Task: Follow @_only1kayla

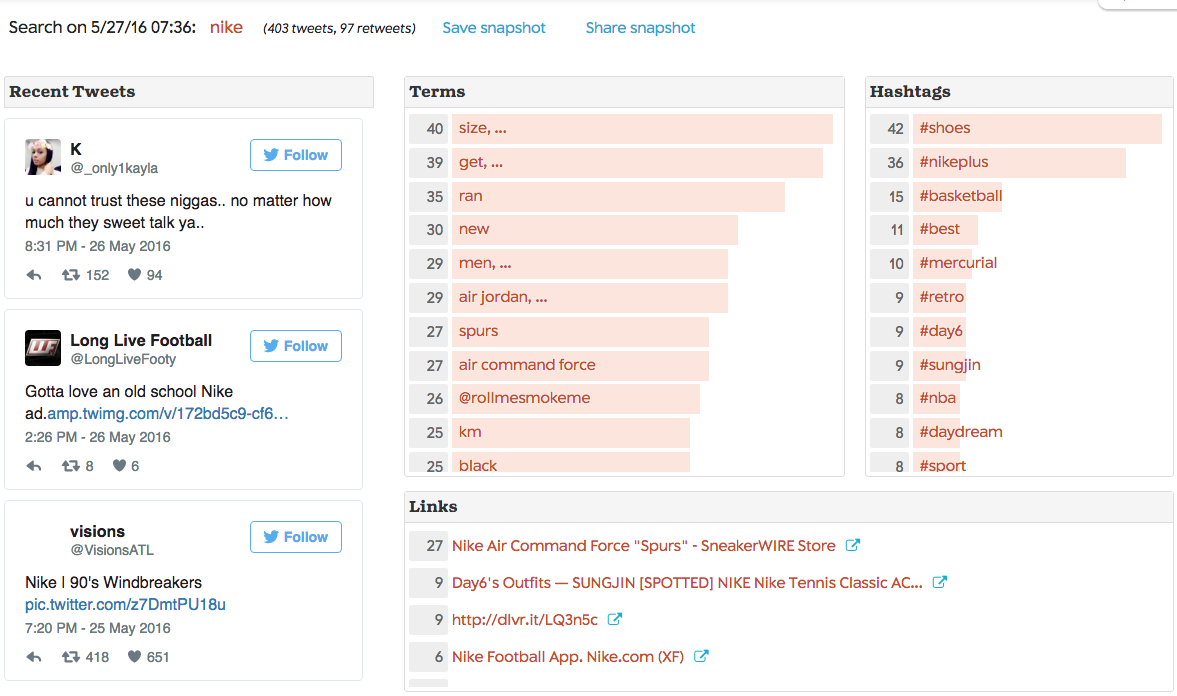Action: [x=296, y=155]
